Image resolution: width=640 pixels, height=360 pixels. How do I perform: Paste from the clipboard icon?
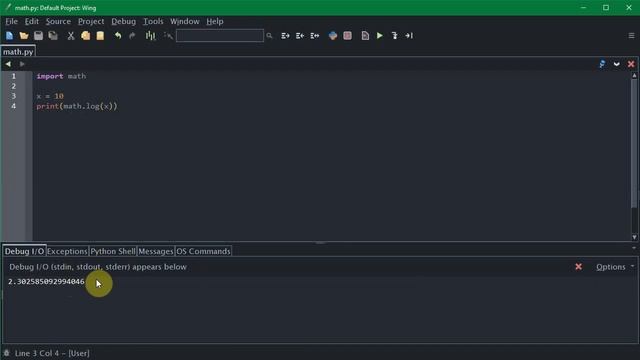pos(100,36)
